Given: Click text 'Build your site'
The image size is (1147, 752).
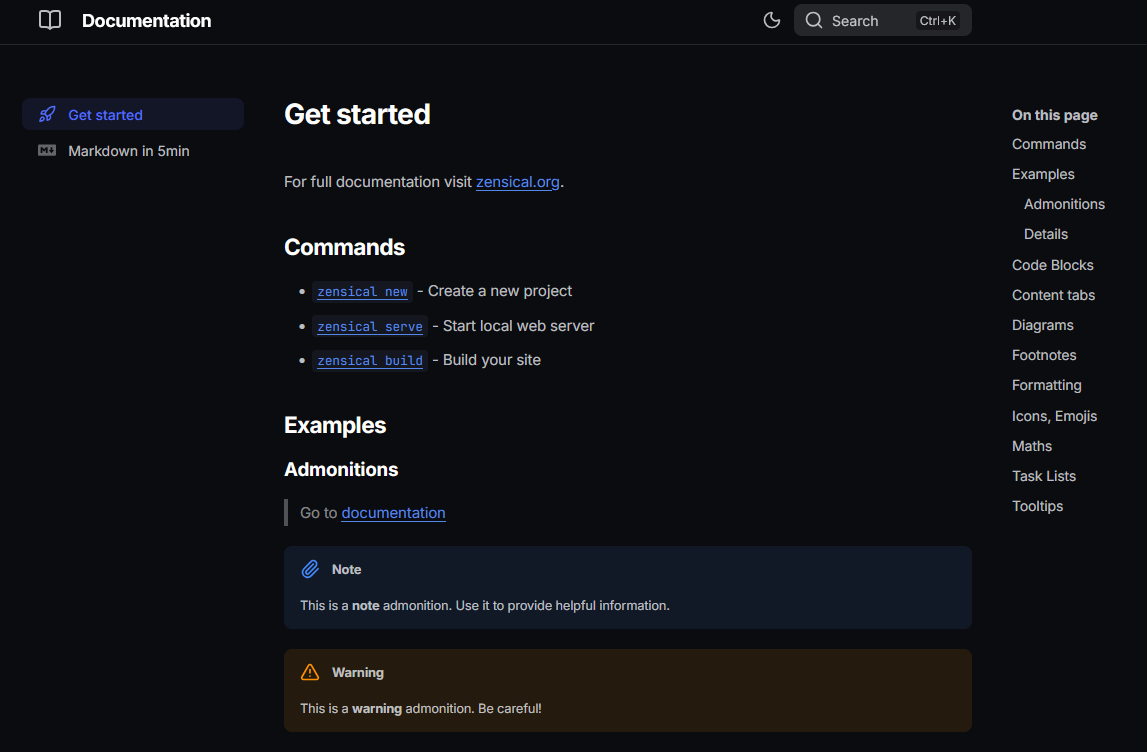Looking at the screenshot, I should (492, 360).
